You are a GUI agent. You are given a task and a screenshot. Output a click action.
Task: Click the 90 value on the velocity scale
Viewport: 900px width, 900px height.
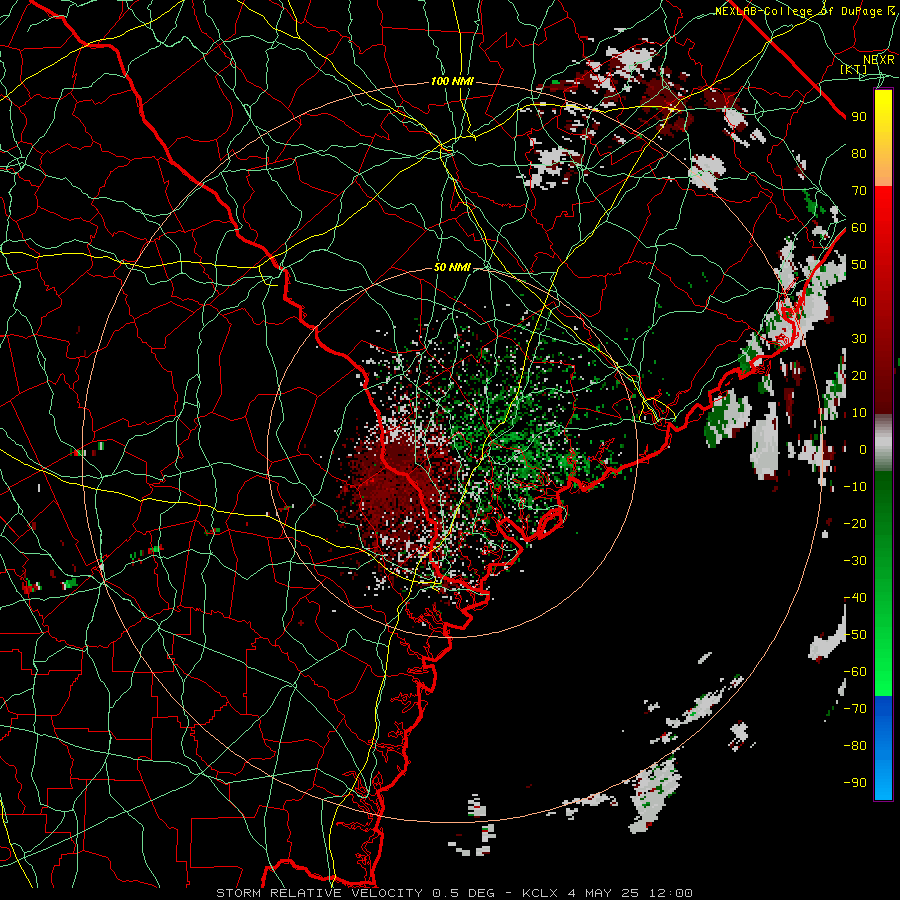tap(859, 117)
